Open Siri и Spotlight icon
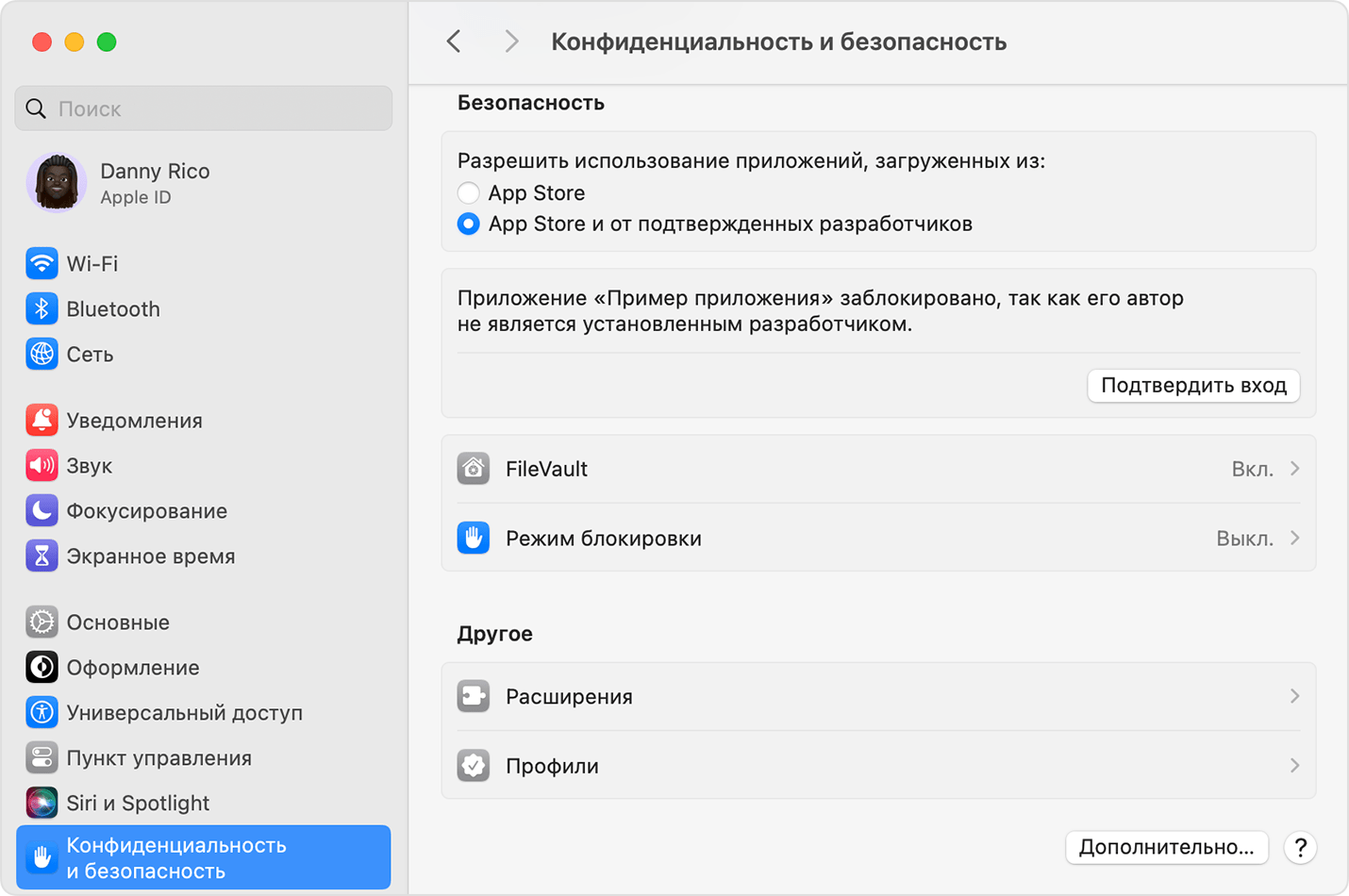Image resolution: width=1349 pixels, height=896 pixels. (x=42, y=804)
